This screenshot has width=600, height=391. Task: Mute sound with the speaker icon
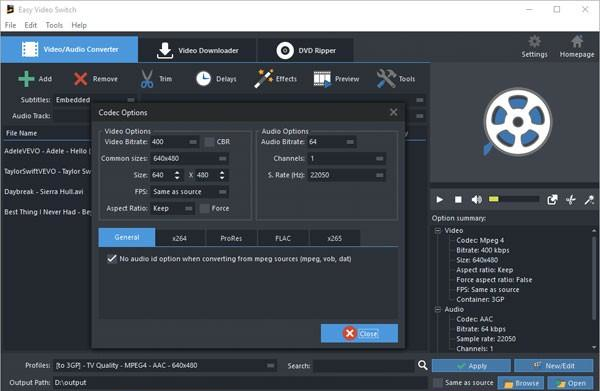point(476,199)
